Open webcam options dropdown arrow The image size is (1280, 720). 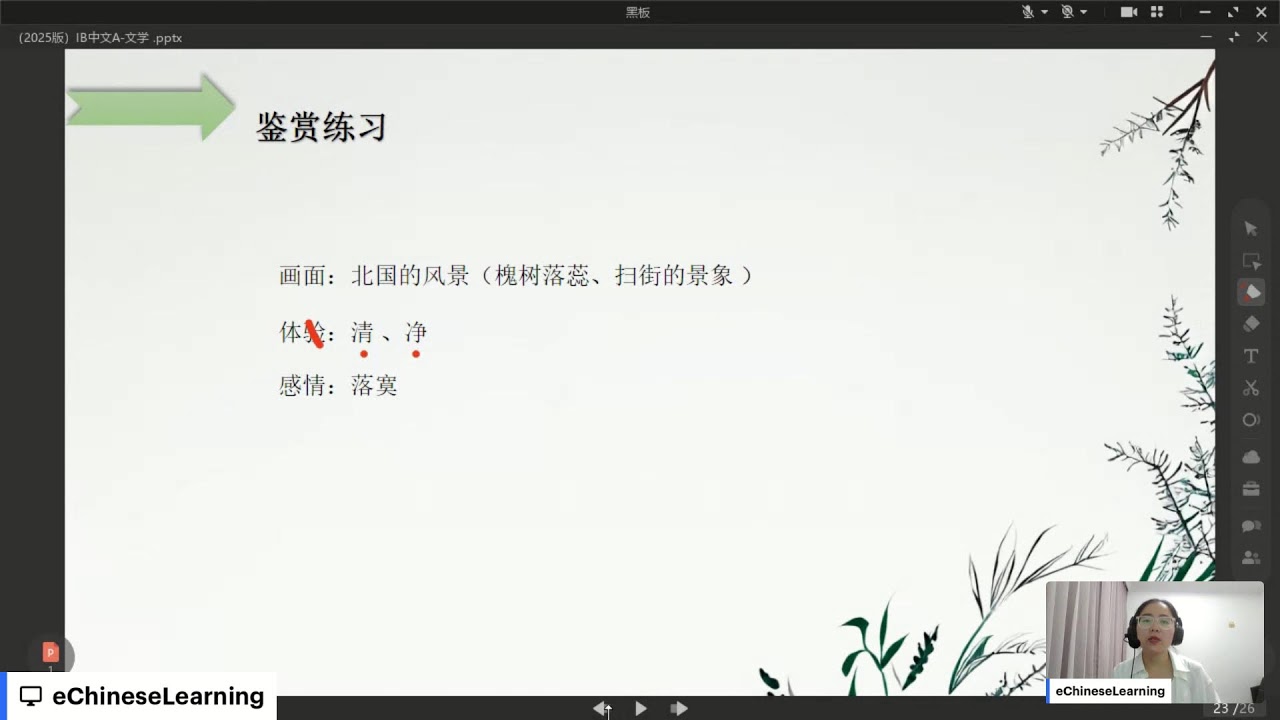pyautogui.click(x=1083, y=12)
